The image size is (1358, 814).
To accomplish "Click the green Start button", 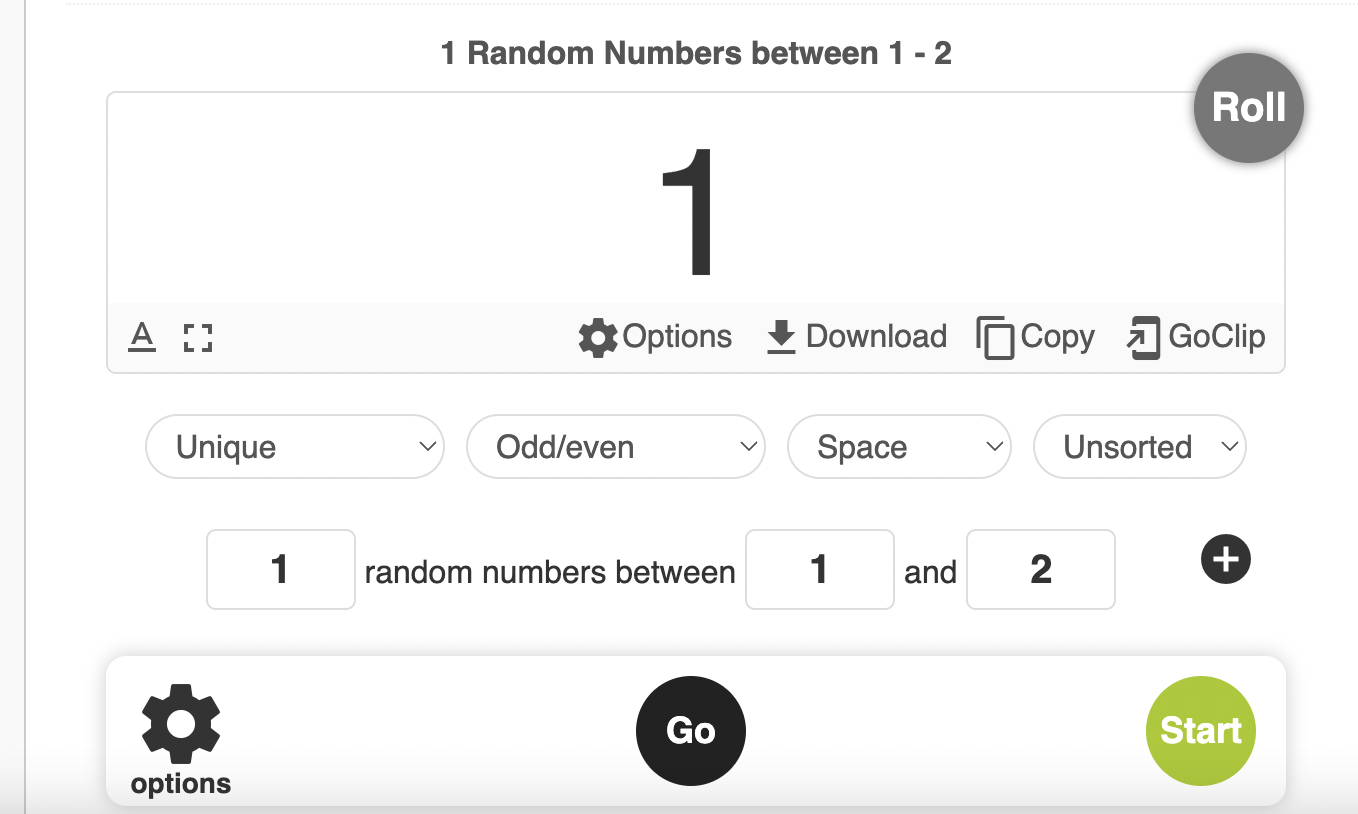I will coord(1201,731).
